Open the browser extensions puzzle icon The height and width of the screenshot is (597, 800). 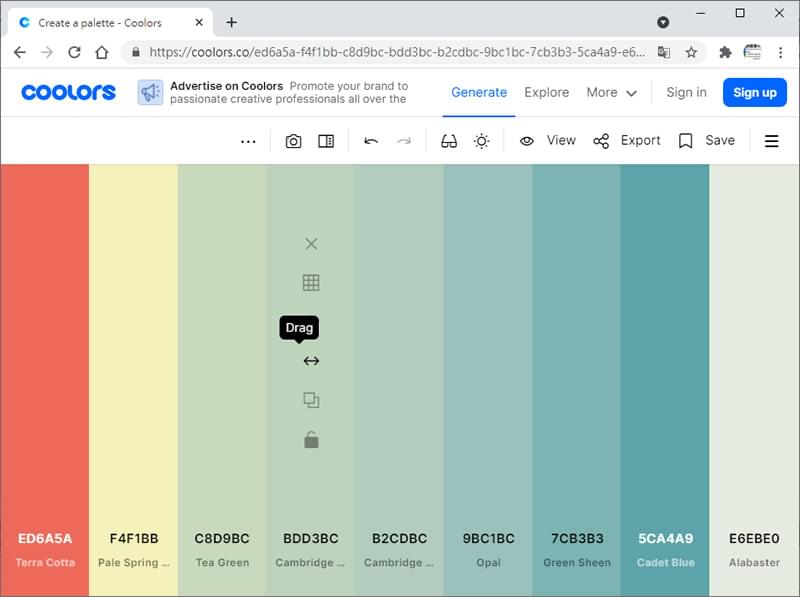(x=725, y=52)
